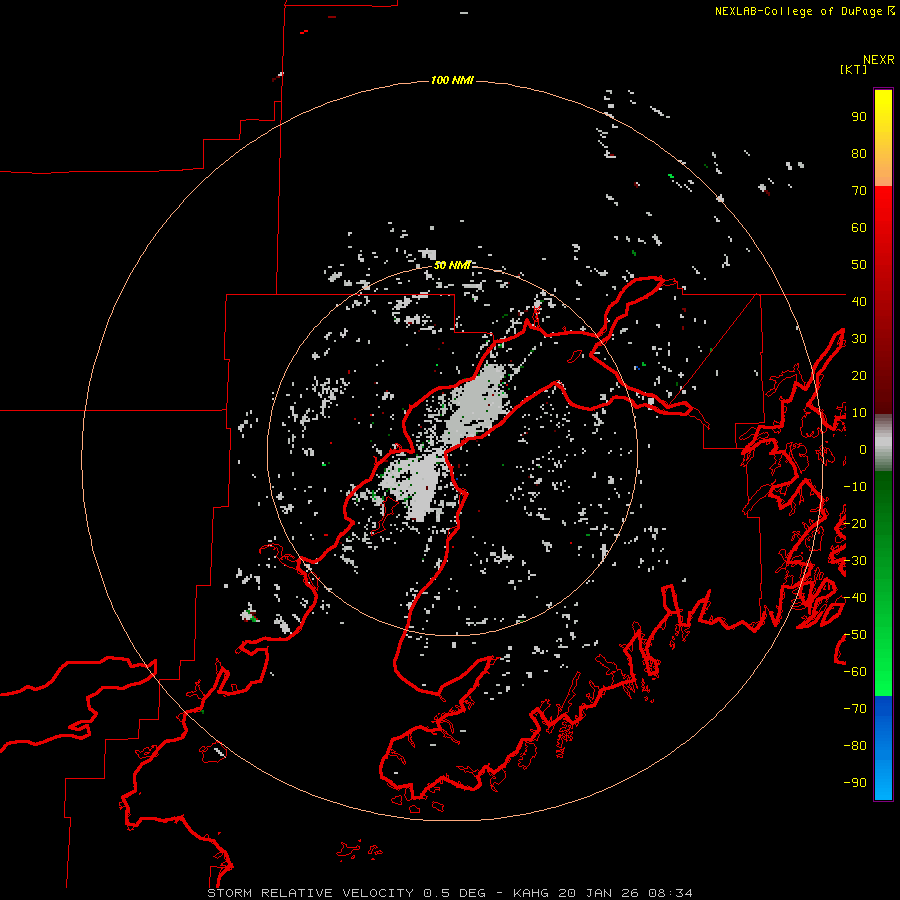900x900 pixels.
Task: Select the 30 value on velocity scale
Action: pyautogui.click(x=859, y=339)
